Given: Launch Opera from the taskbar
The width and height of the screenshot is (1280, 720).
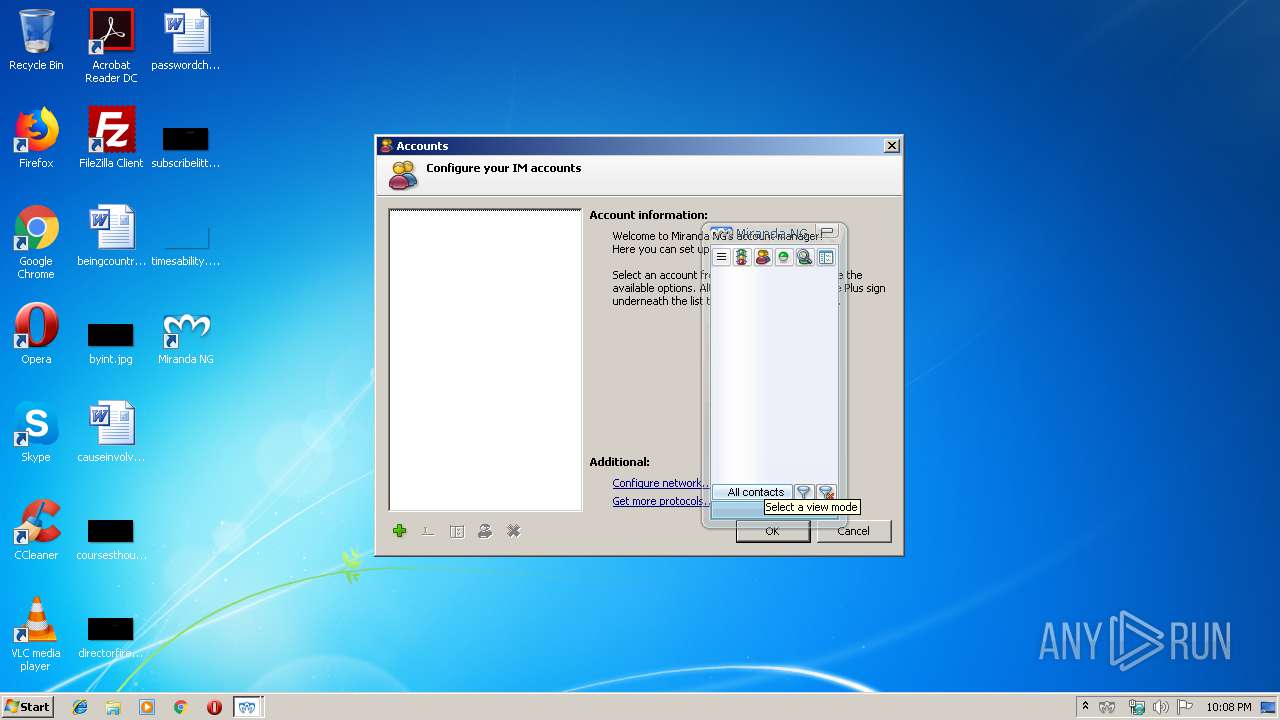Looking at the screenshot, I should click(214, 707).
